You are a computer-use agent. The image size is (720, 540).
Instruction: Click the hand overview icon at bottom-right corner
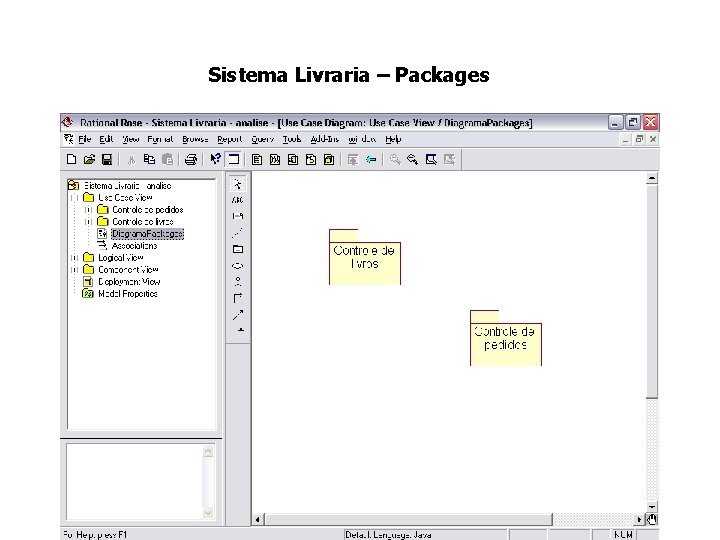(x=652, y=519)
